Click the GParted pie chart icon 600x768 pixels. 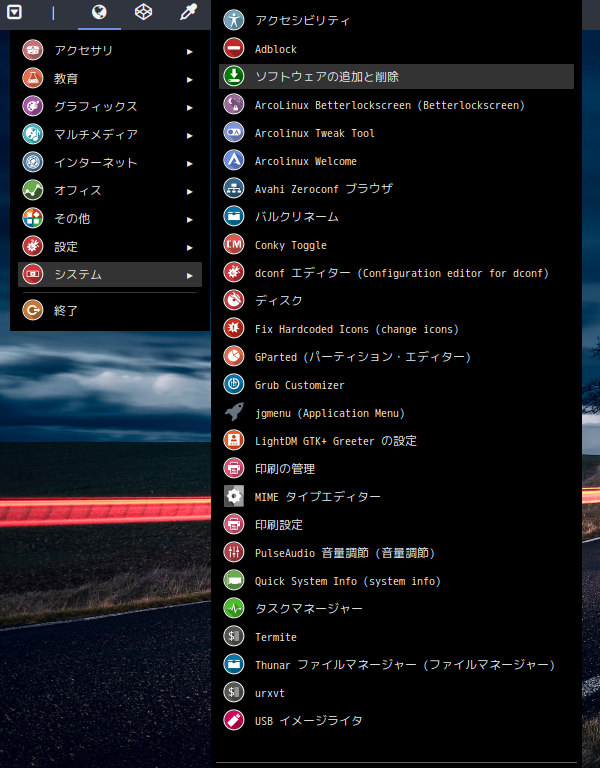[234, 356]
